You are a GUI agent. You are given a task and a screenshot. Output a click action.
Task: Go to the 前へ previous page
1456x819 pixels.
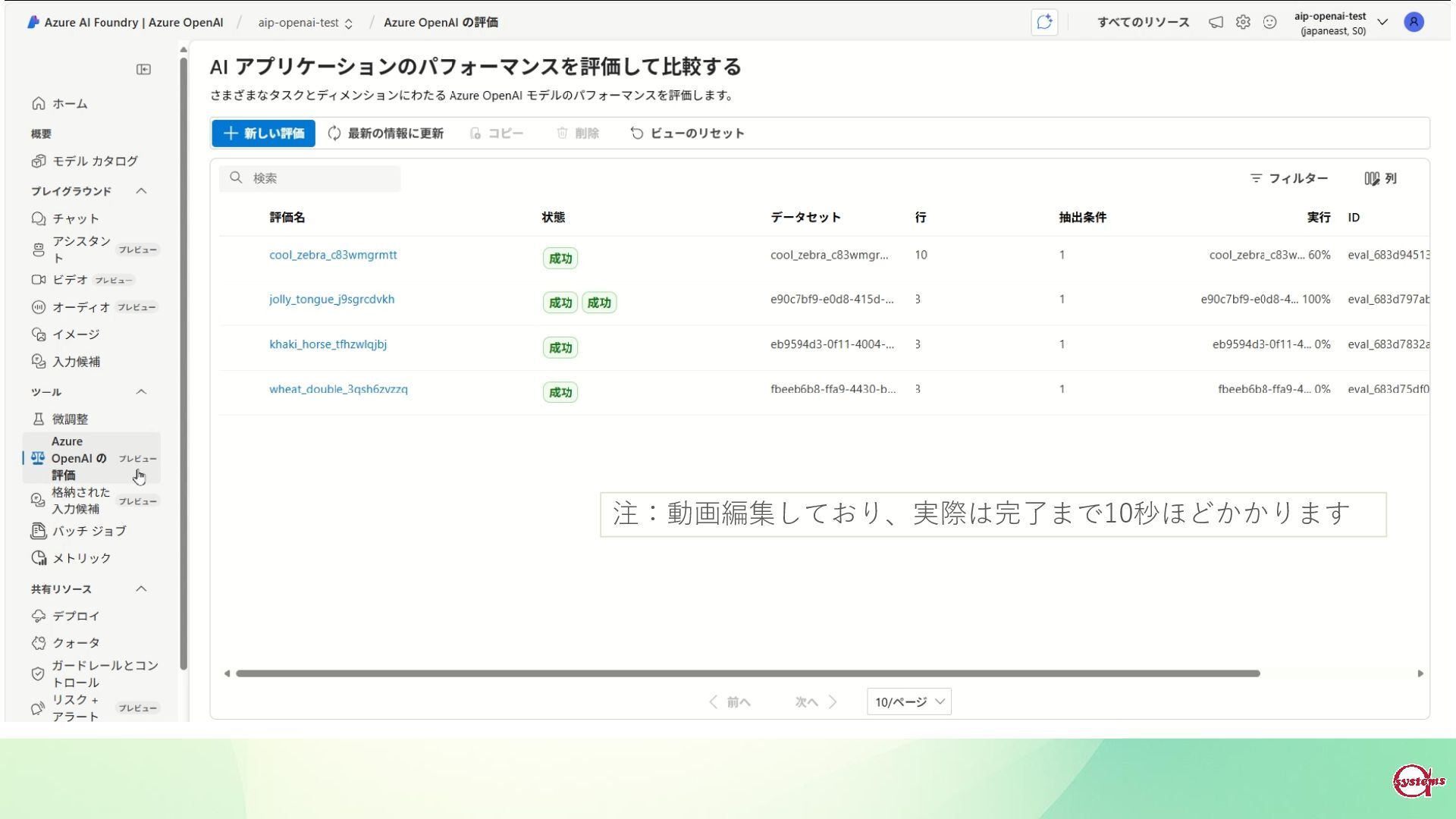click(x=730, y=702)
